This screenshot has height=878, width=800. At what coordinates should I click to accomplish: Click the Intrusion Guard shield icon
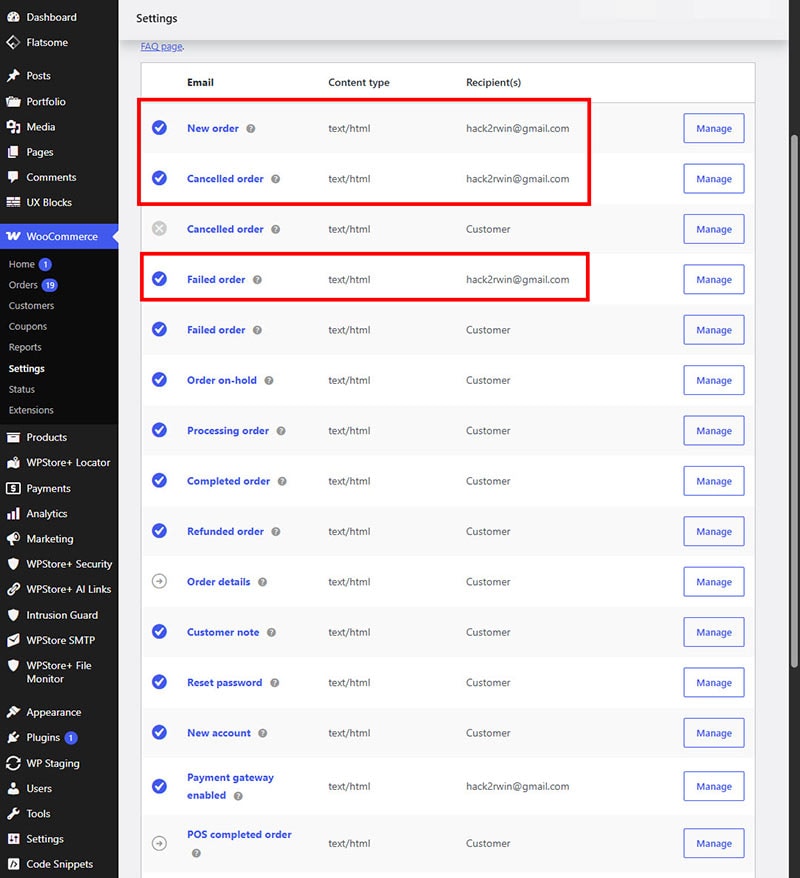(13, 615)
